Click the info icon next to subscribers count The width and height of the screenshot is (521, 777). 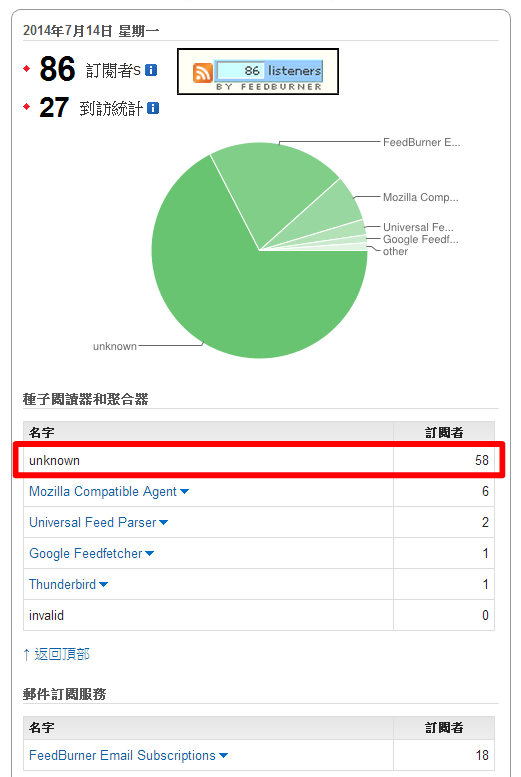click(151, 70)
